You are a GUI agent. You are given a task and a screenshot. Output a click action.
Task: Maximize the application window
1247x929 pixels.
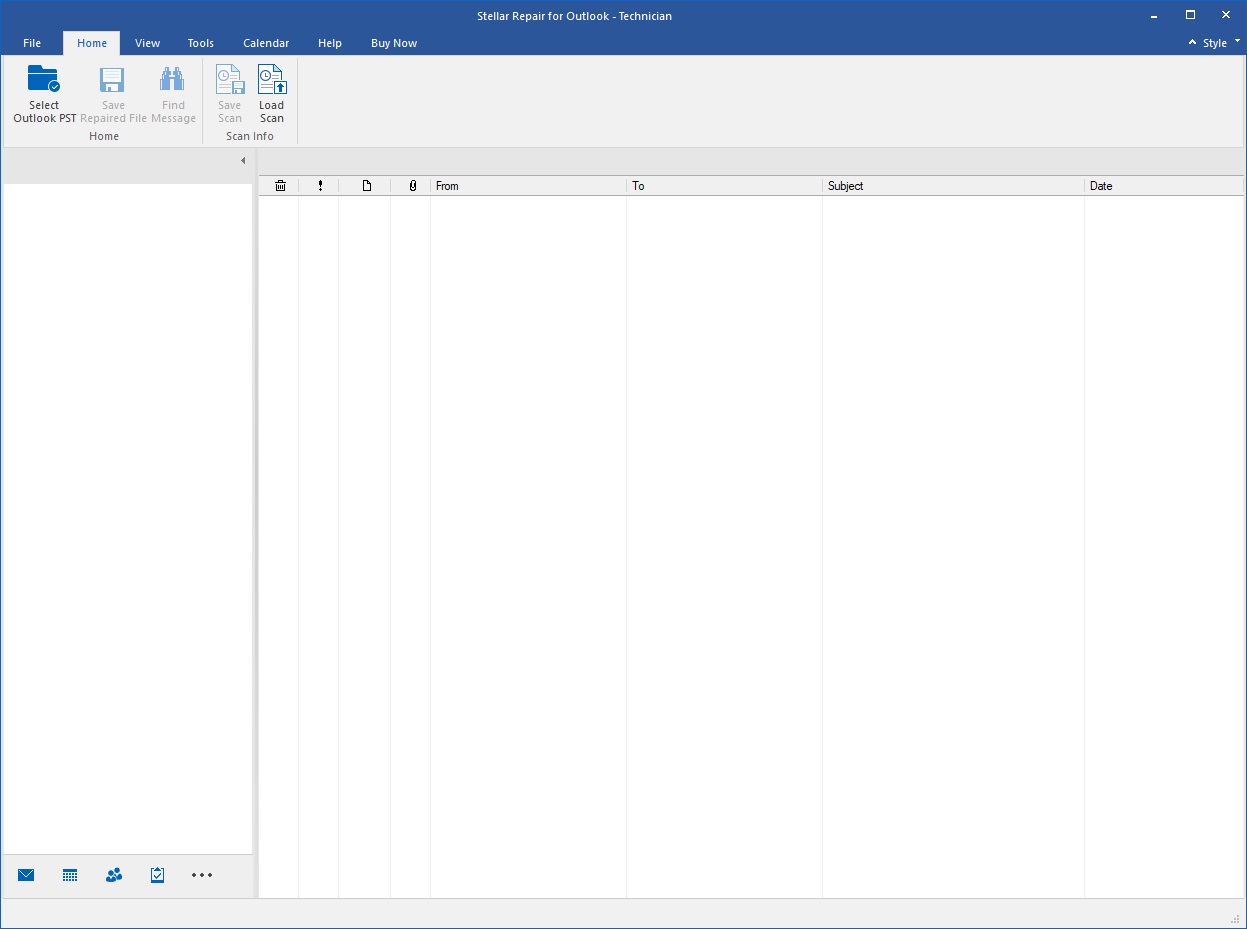click(x=1190, y=15)
